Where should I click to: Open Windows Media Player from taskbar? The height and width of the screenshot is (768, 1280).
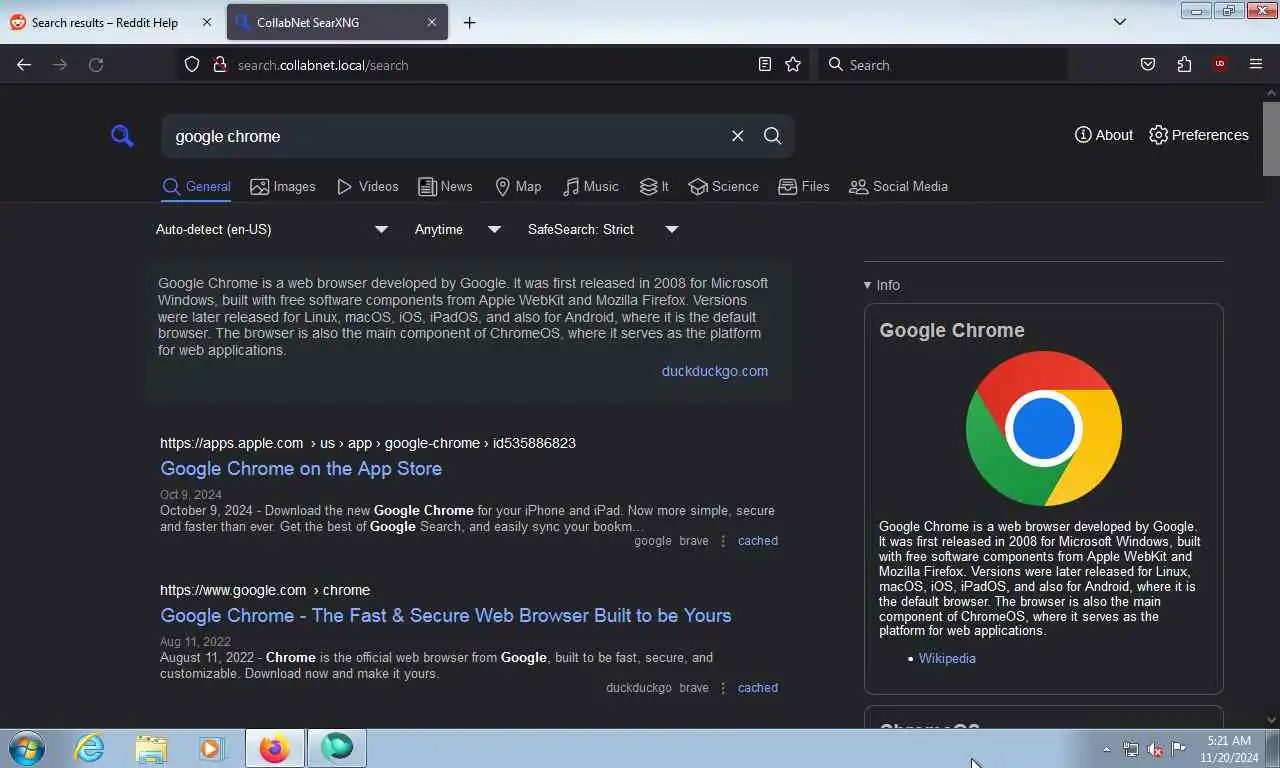(211, 748)
